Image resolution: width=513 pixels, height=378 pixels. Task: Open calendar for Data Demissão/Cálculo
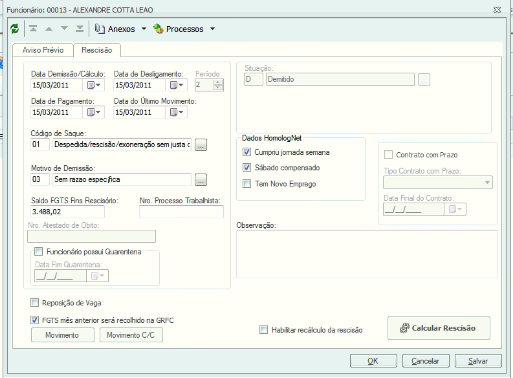point(93,85)
